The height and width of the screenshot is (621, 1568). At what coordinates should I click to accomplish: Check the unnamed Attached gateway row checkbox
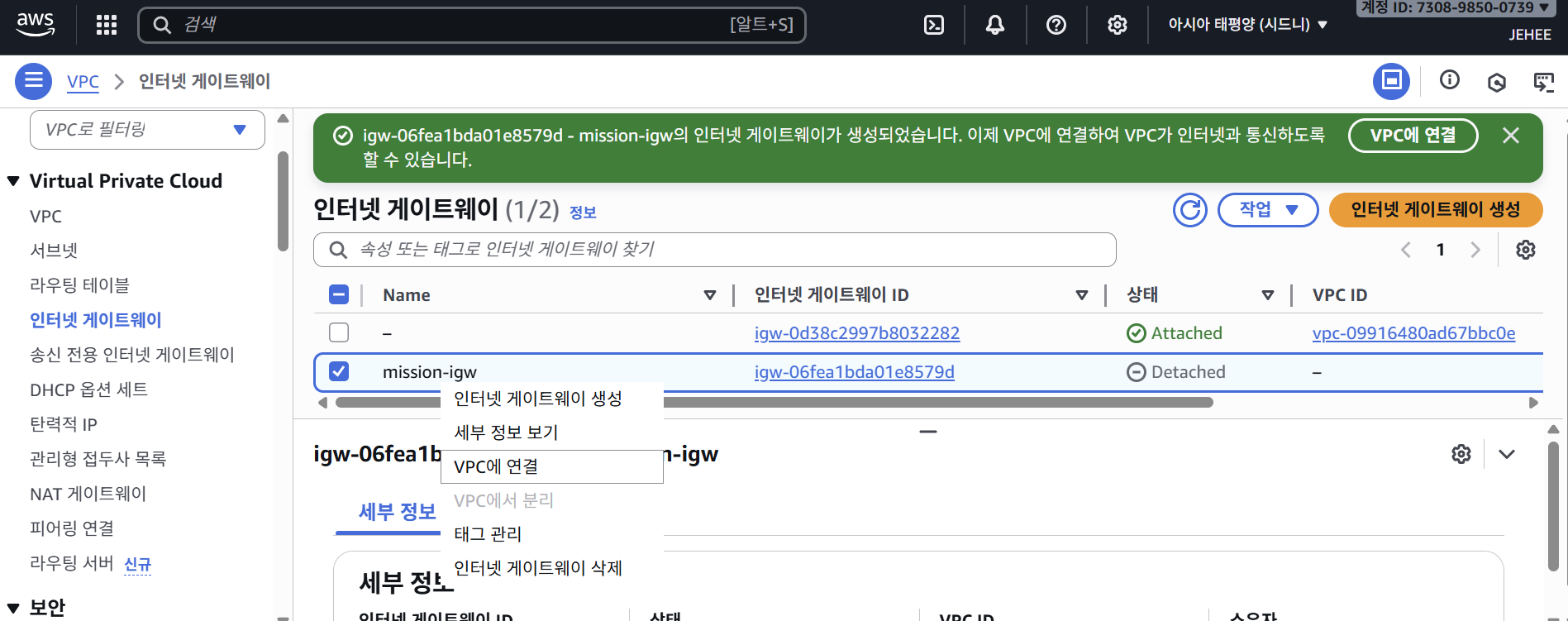click(x=339, y=332)
